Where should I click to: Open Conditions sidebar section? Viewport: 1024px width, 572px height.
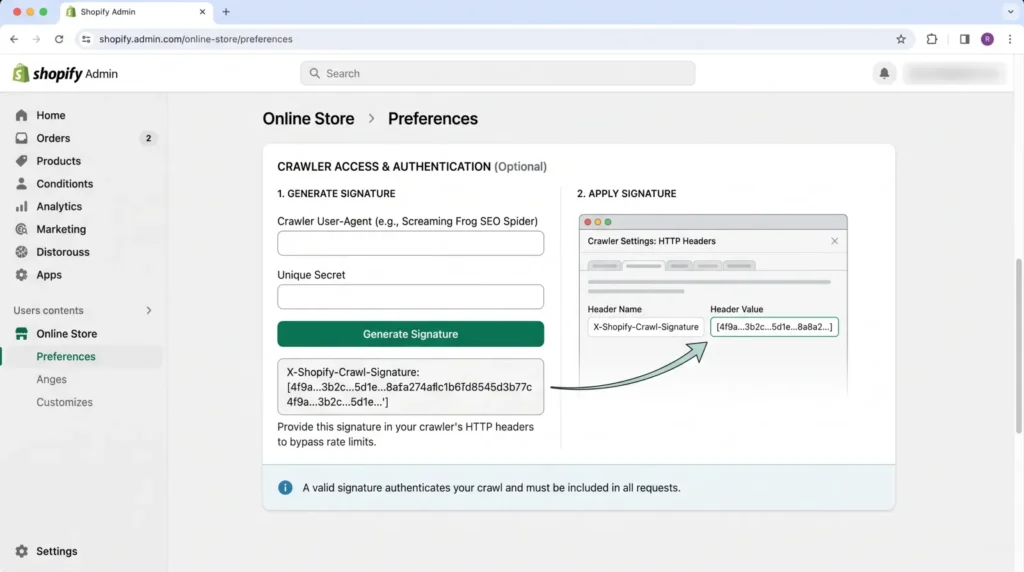(x=64, y=183)
